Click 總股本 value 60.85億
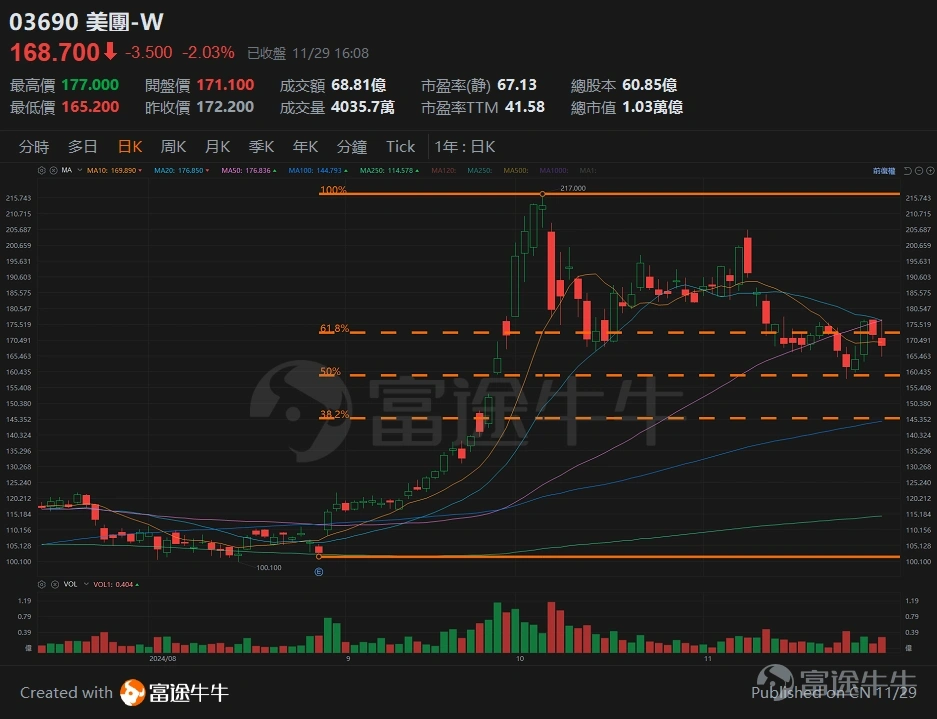 tap(650, 85)
